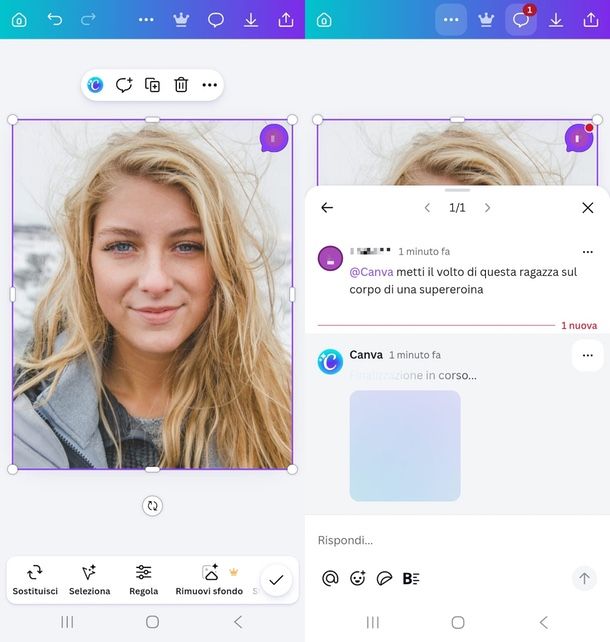Open text formatting options for reply

pyautogui.click(x=411, y=579)
